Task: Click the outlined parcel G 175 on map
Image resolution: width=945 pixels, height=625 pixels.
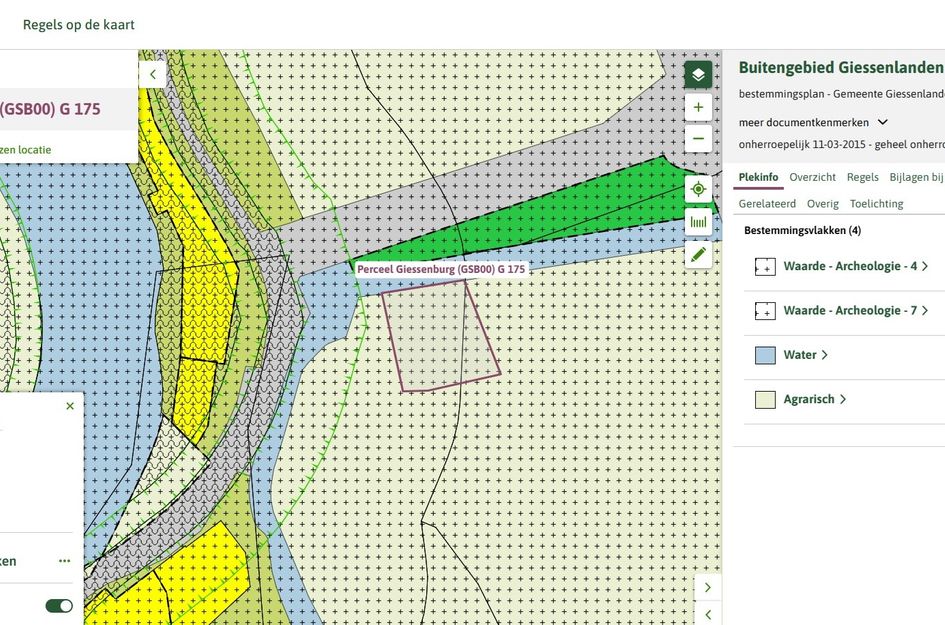Action: click(x=438, y=335)
